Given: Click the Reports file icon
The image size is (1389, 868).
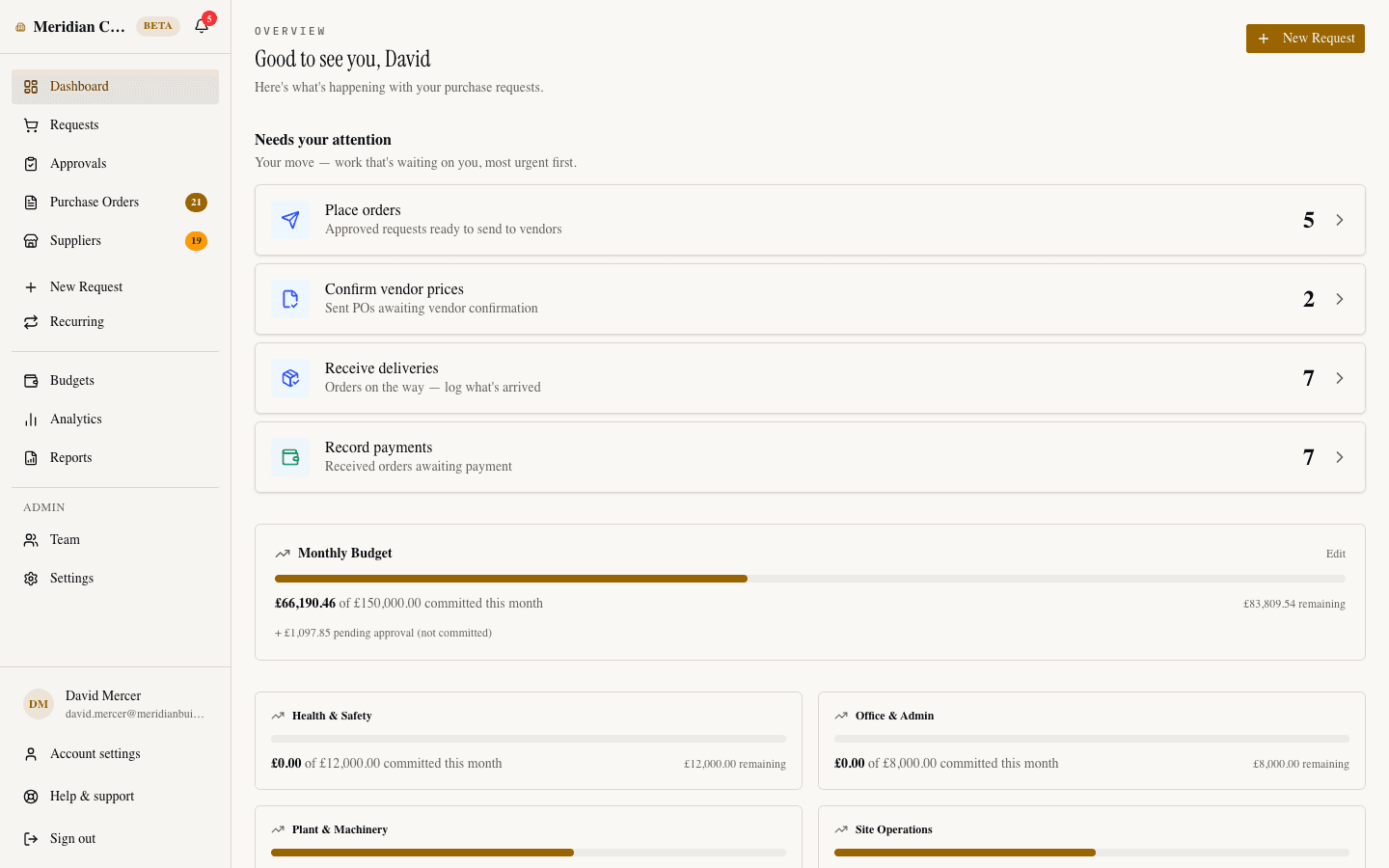Looking at the screenshot, I should click(31, 458).
